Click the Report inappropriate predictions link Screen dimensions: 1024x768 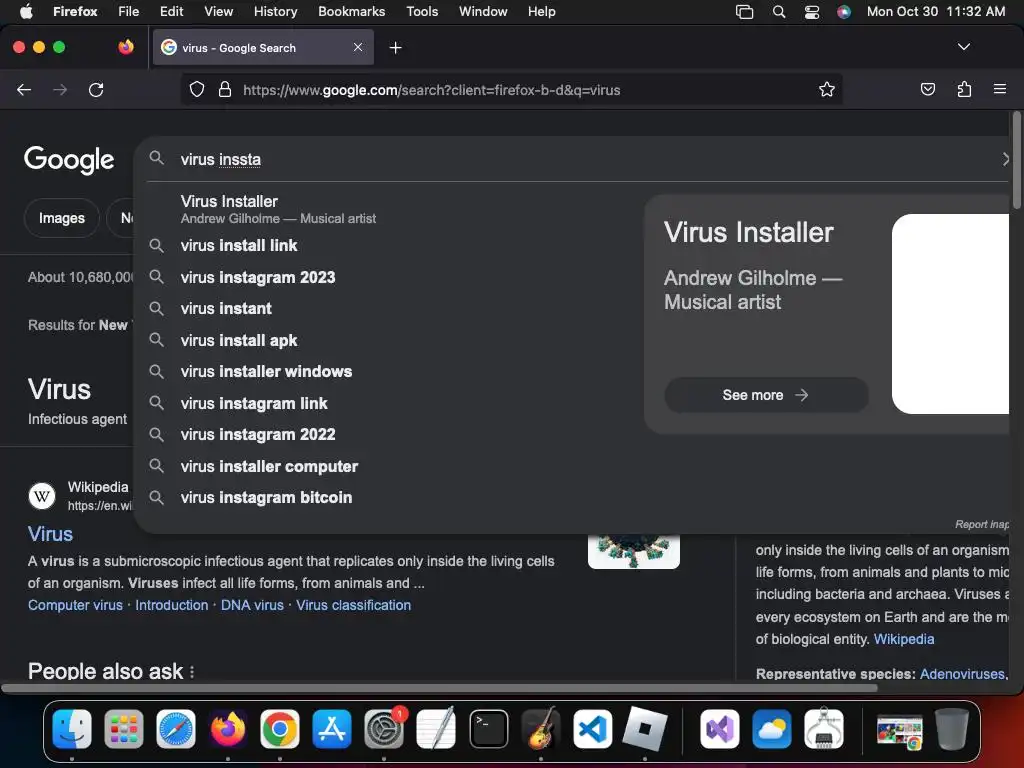[982, 524]
